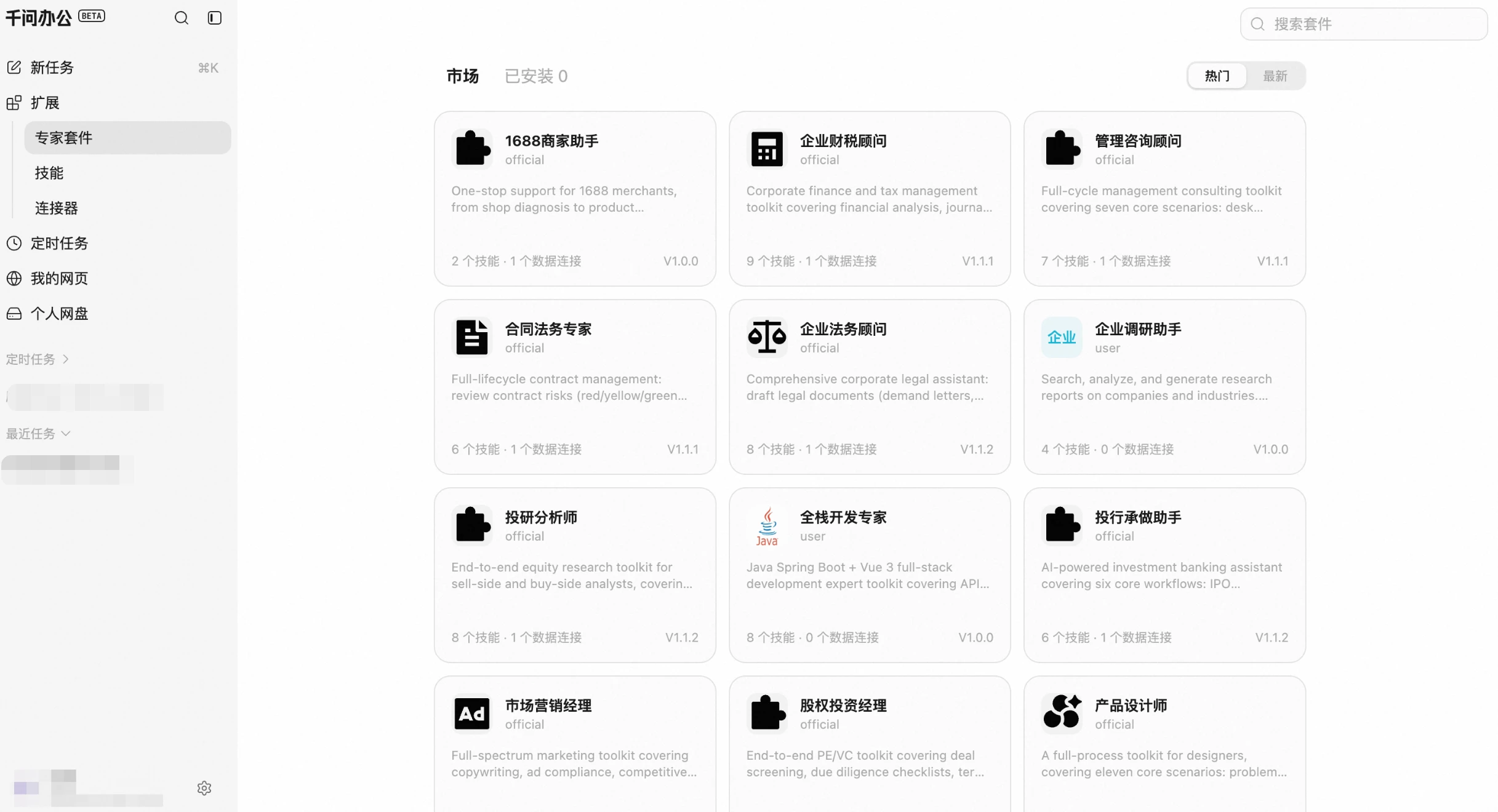The image size is (1498, 812).
Task: Open the 1688商家助手 title
Action: [551, 141]
